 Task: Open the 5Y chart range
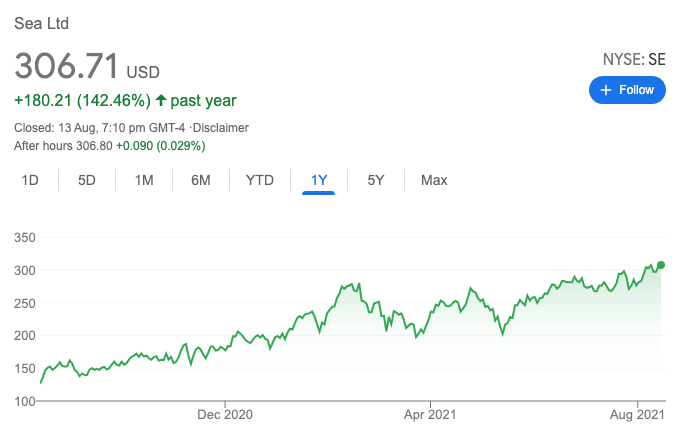pyautogui.click(x=376, y=180)
